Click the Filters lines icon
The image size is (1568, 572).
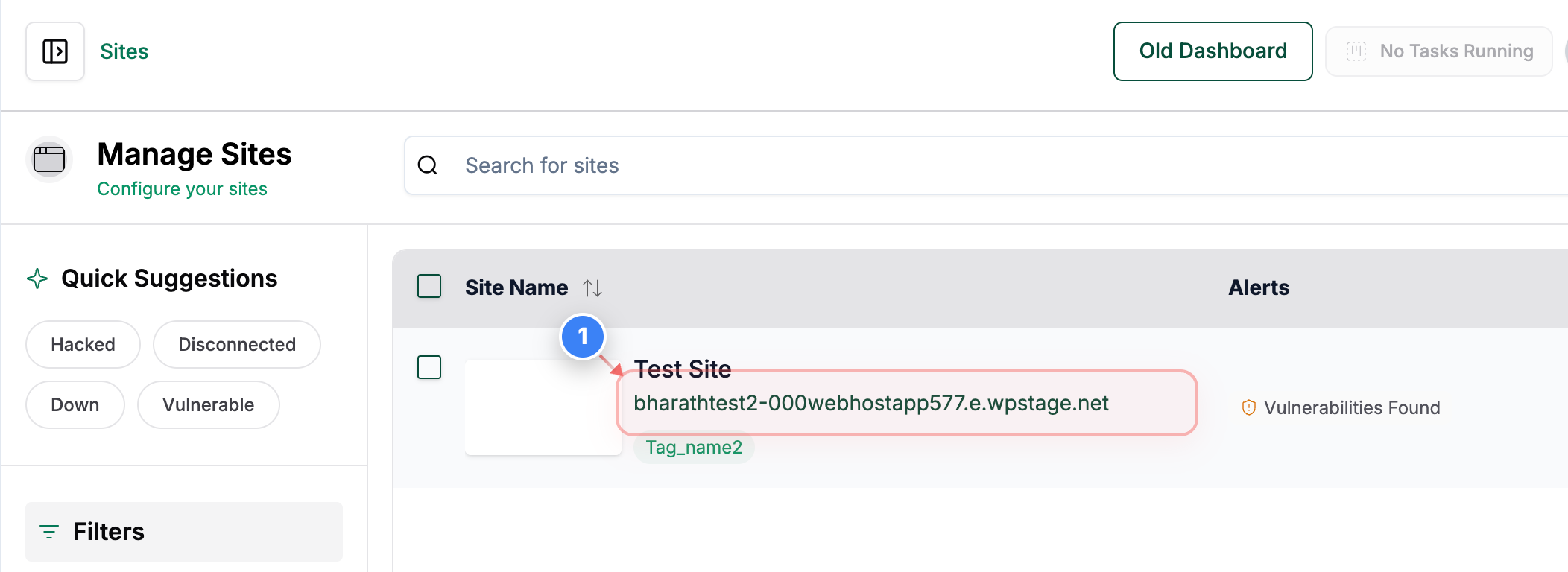point(49,532)
